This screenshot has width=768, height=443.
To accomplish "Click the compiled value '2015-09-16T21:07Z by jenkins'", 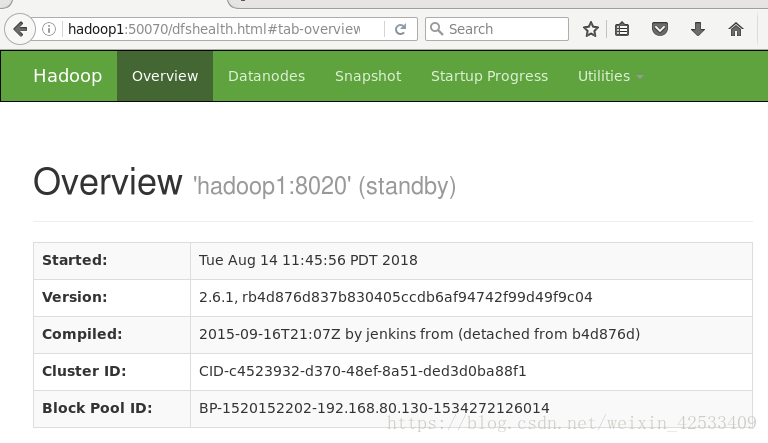I will coord(419,334).
